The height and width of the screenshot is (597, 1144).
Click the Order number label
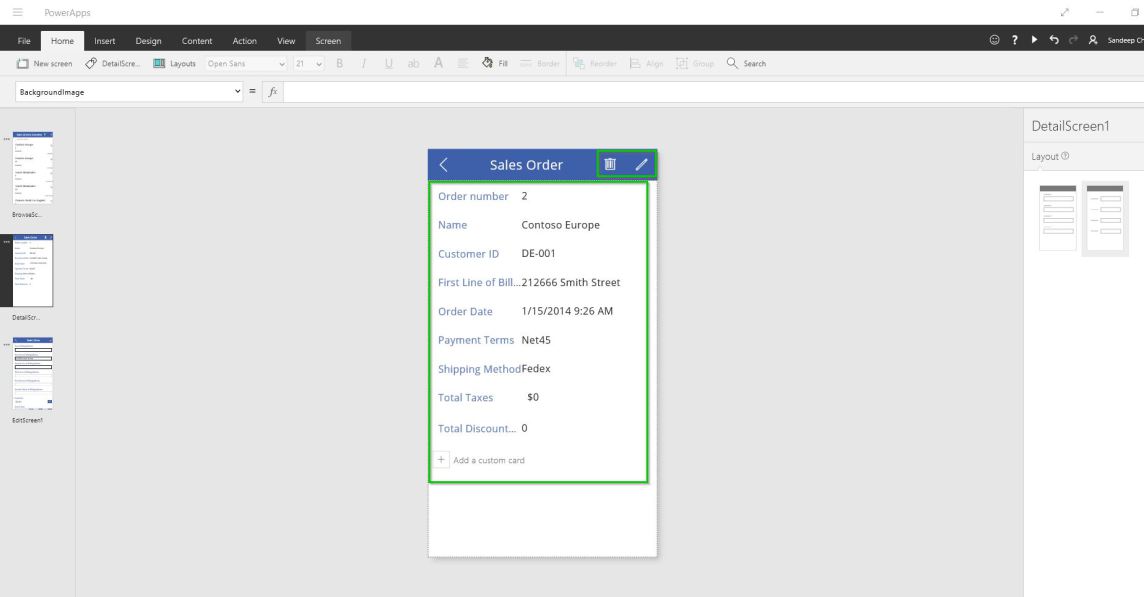pyautogui.click(x=473, y=196)
